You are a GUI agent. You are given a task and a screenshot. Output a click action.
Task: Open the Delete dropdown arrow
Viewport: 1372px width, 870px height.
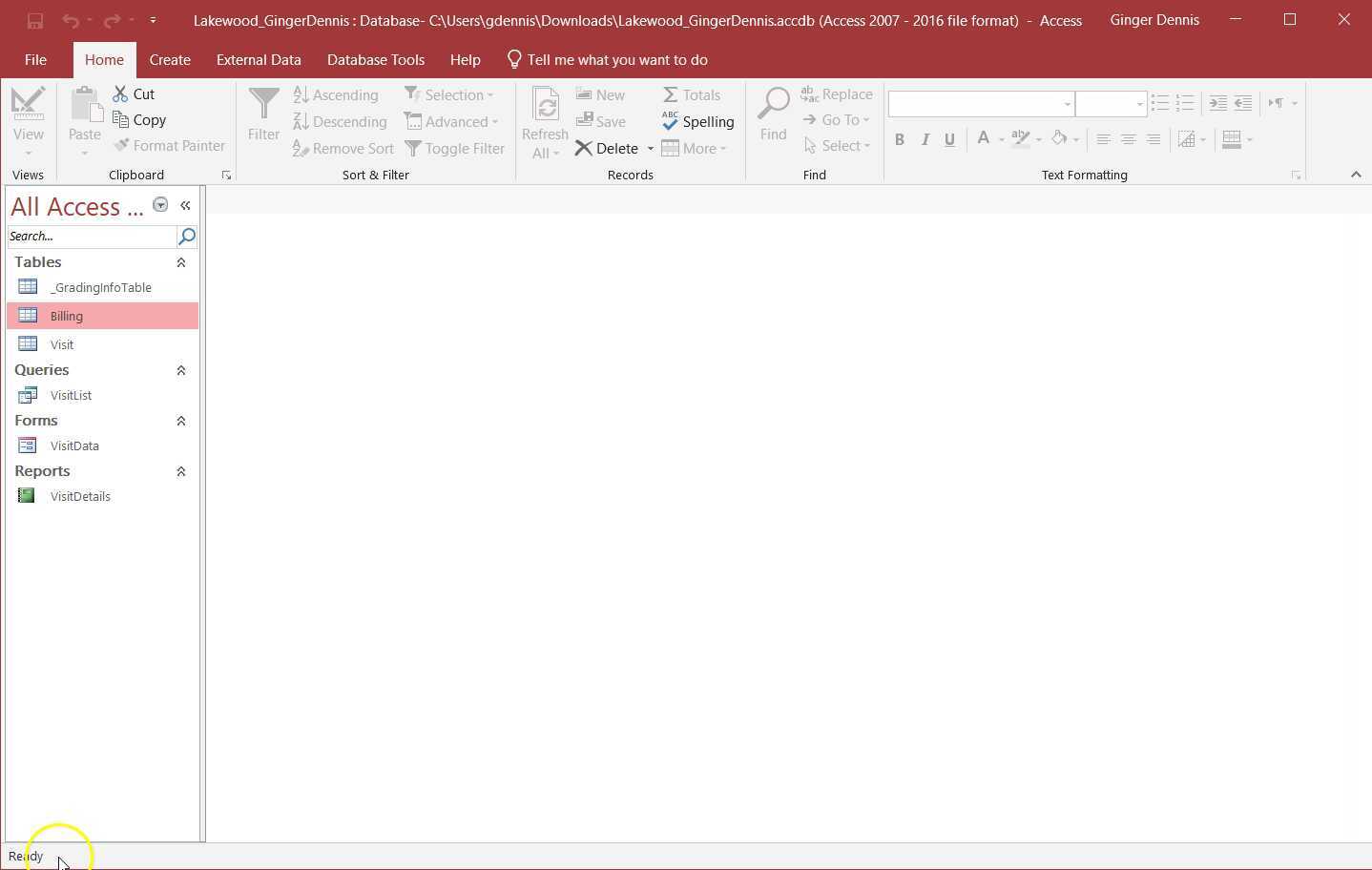(x=651, y=149)
